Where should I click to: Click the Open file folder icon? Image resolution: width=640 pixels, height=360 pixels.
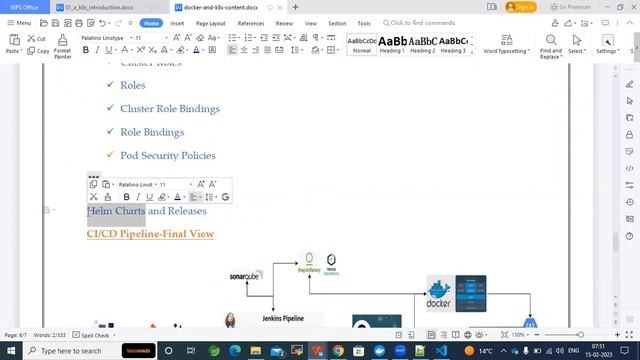coord(44,23)
